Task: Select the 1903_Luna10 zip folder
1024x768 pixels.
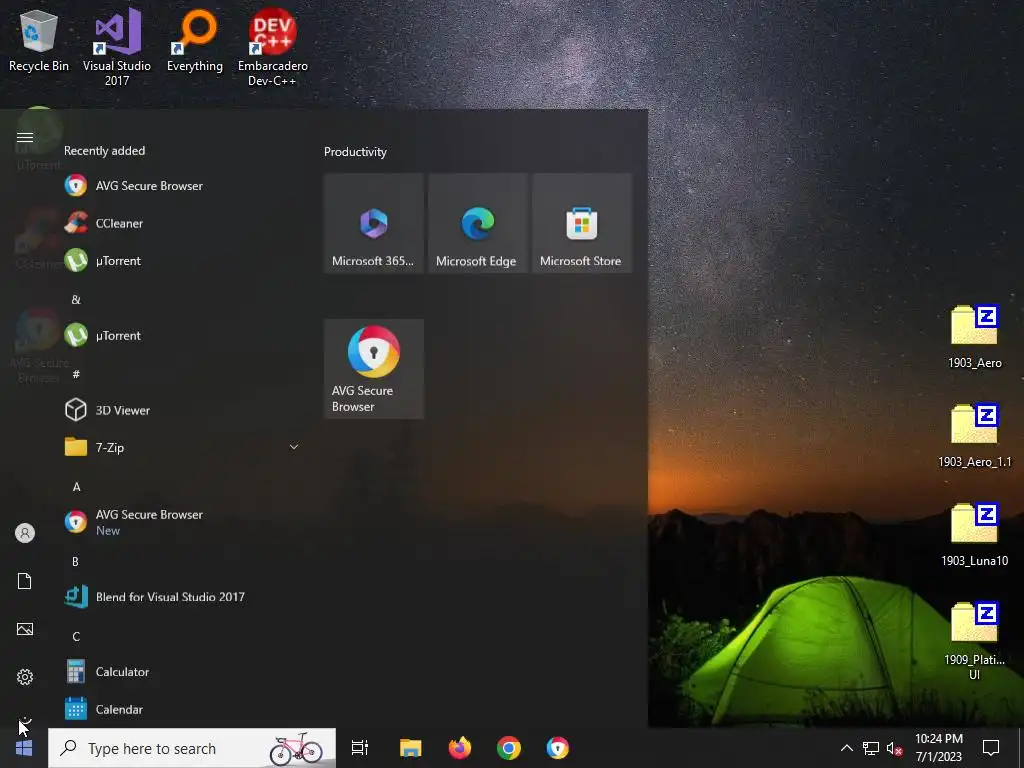Action: click(974, 534)
